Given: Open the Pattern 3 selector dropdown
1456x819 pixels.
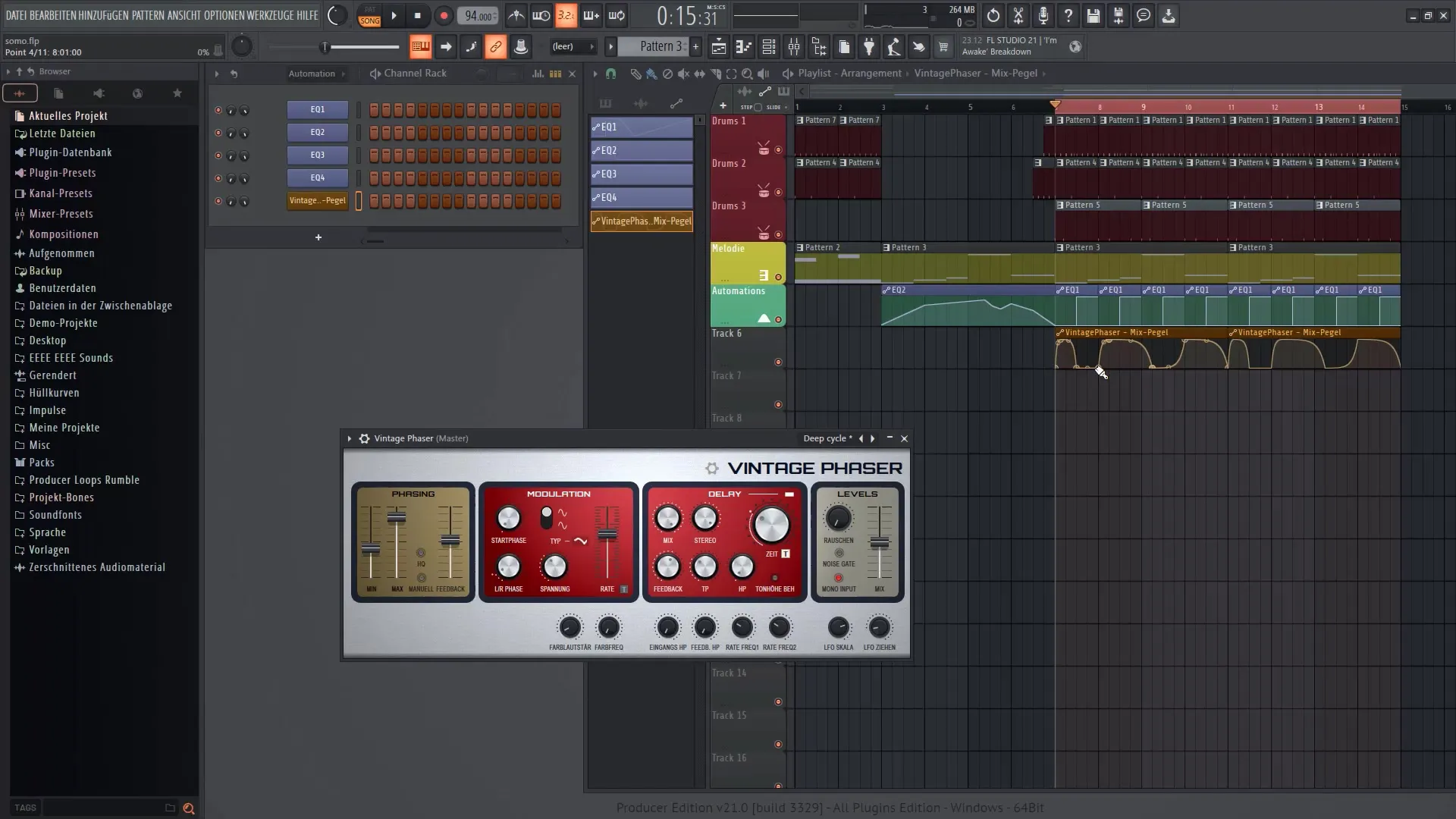Looking at the screenshot, I should [653, 46].
